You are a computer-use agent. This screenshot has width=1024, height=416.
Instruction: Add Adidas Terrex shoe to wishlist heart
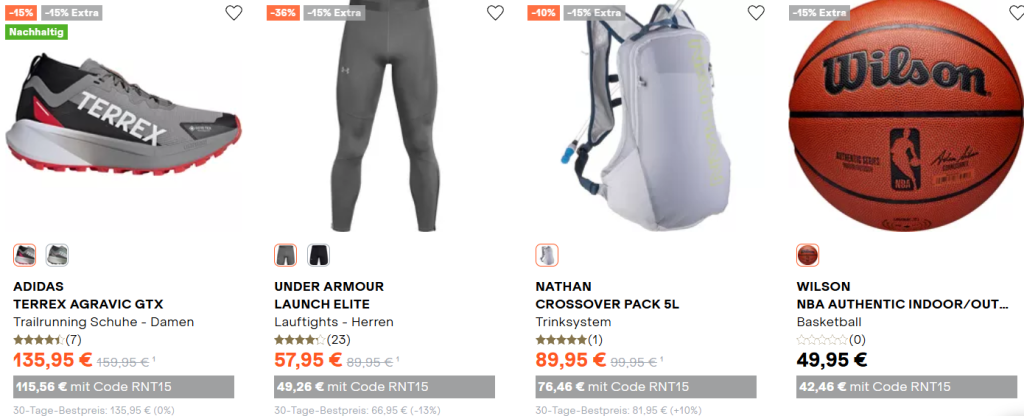tap(234, 12)
